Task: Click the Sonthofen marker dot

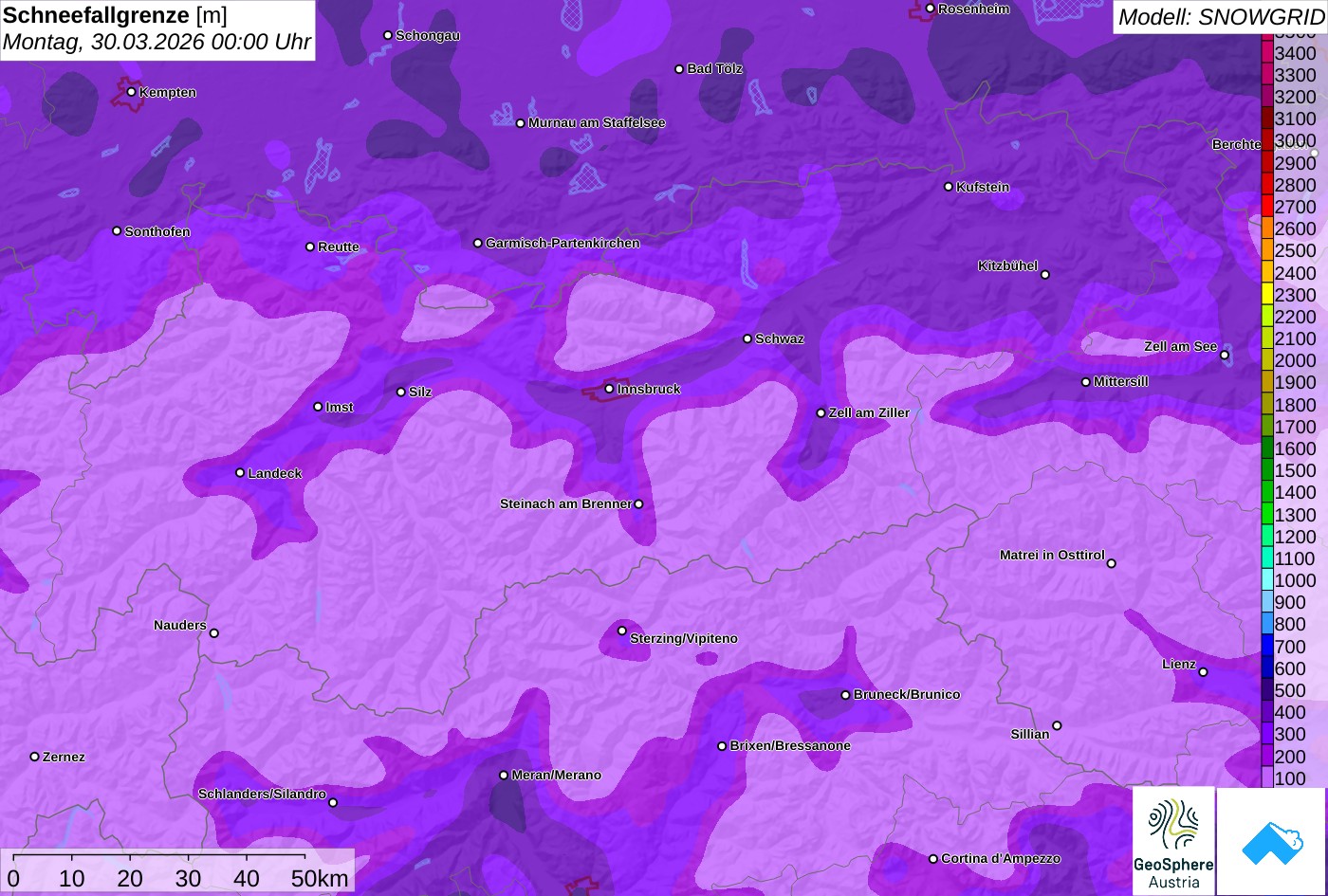Action: 117,231
